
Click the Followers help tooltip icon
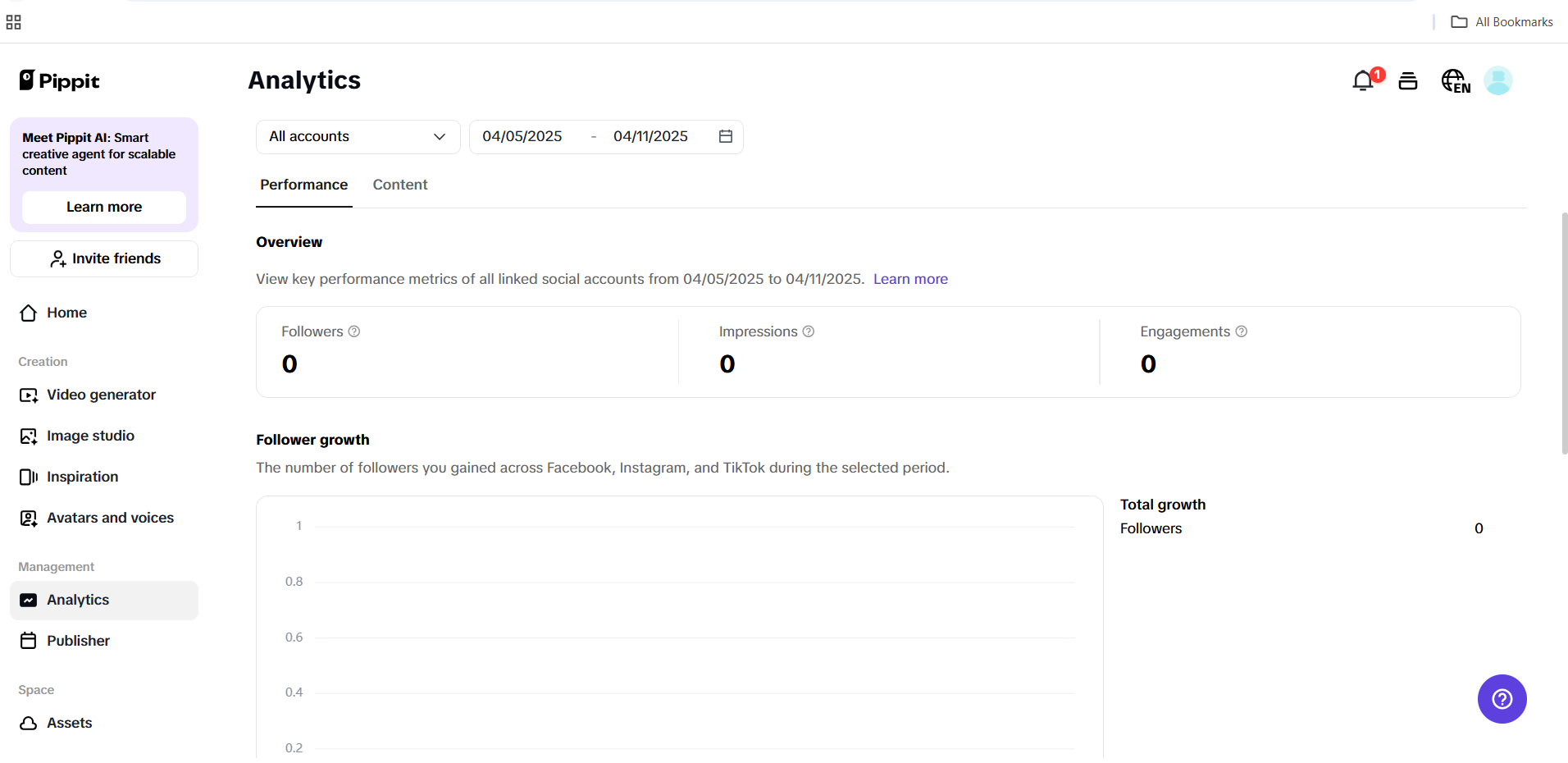pos(354,331)
